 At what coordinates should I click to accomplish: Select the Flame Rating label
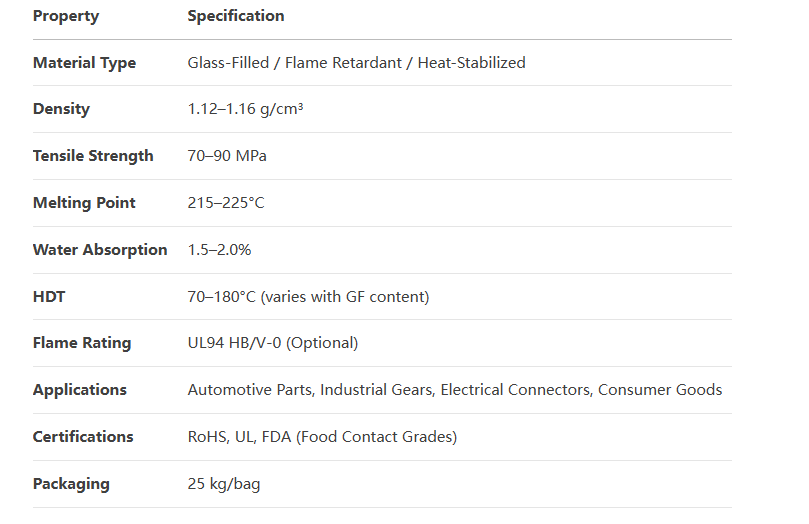[82, 343]
